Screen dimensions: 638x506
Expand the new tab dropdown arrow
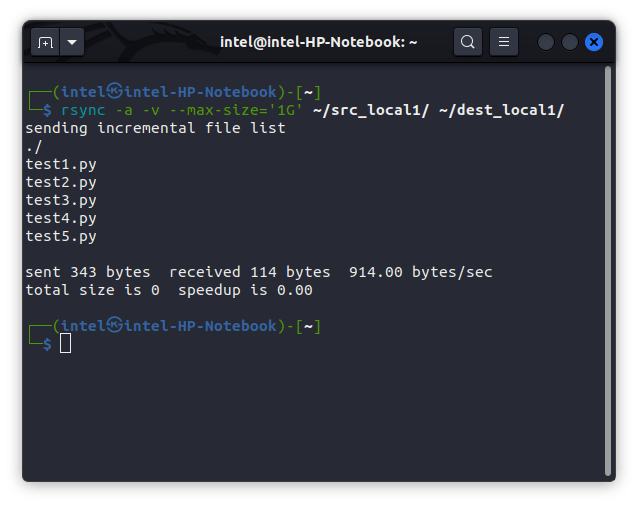(72, 42)
